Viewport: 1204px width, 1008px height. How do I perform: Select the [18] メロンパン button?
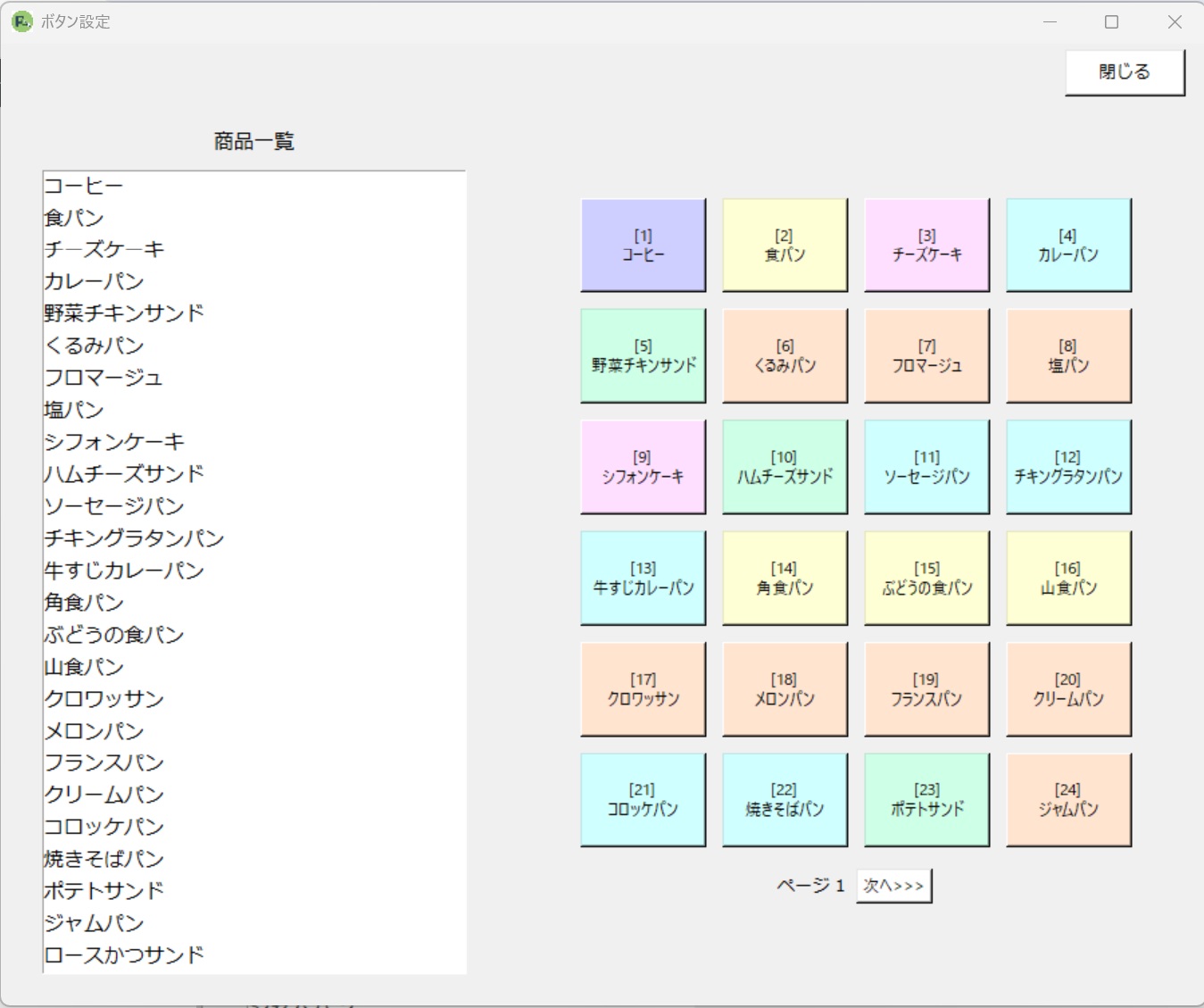(x=784, y=687)
